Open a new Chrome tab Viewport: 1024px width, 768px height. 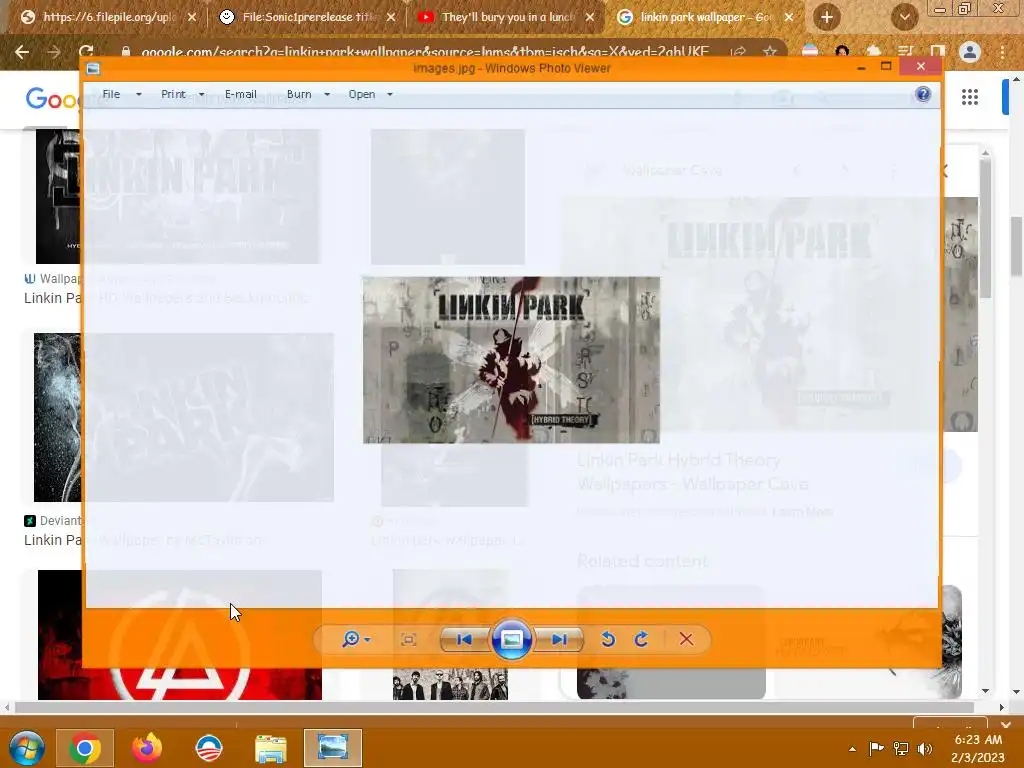(x=827, y=18)
